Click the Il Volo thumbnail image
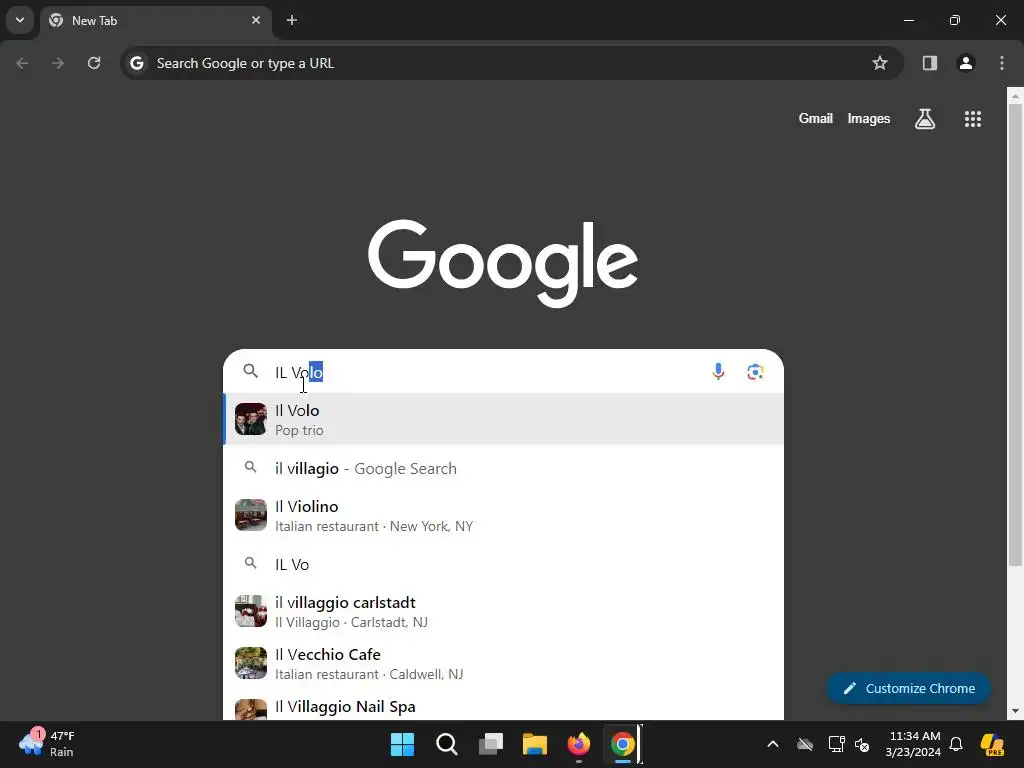The height and width of the screenshot is (768, 1024). click(251, 419)
